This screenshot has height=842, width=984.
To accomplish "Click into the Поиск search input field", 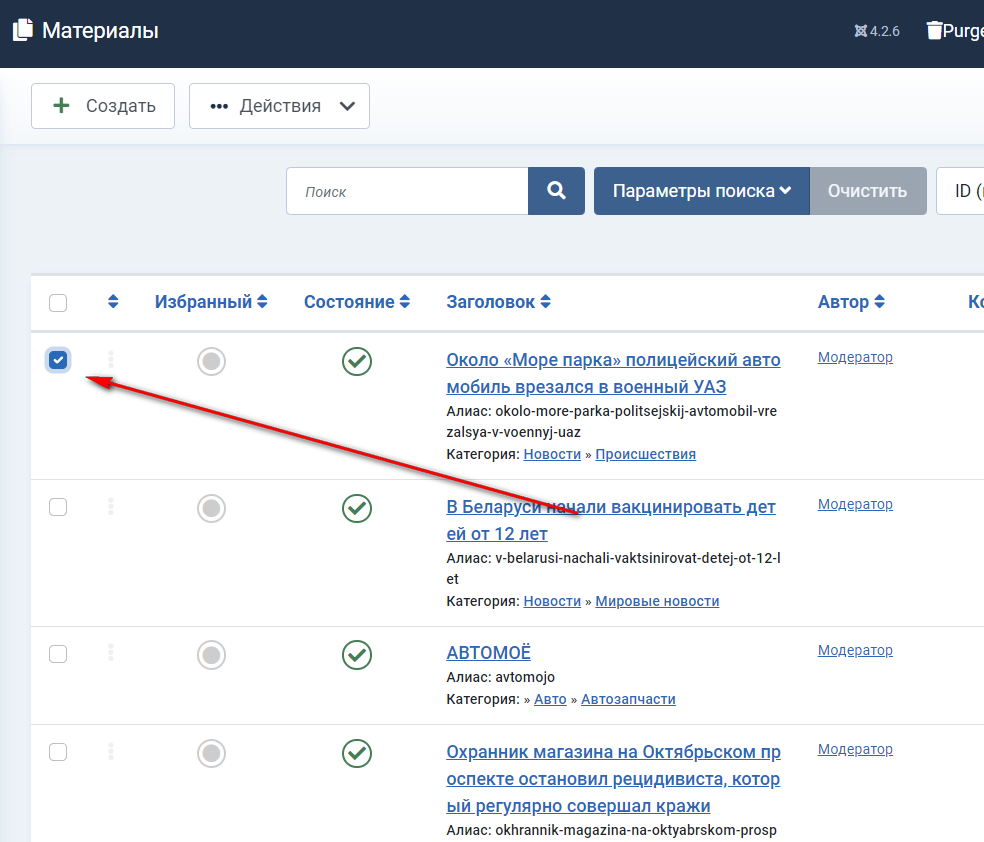I will pos(407,191).
